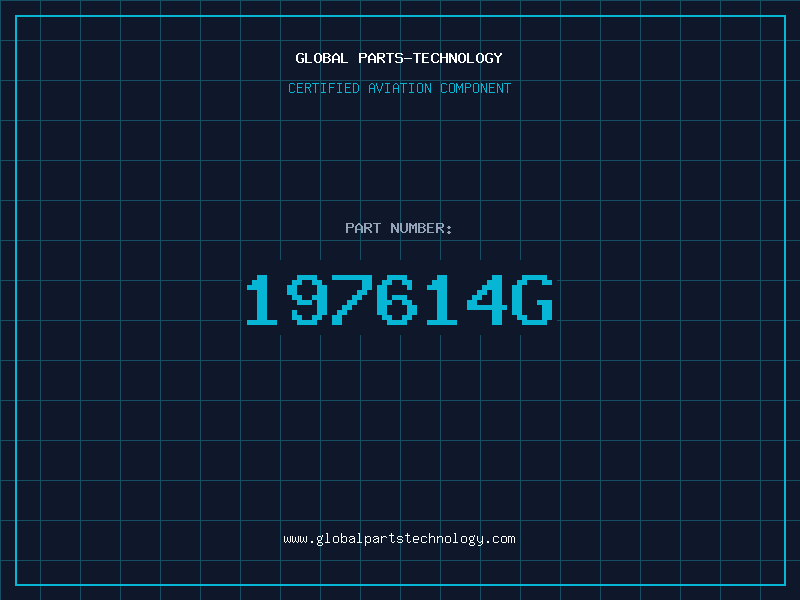Viewport: 800px width, 600px height.
Task: Click the PART NUMBER: label
Action: tap(398, 228)
